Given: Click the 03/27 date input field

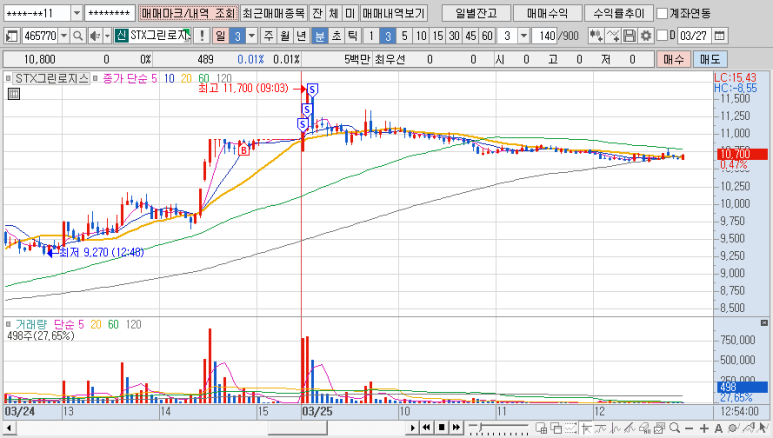Looking at the screenshot, I should point(694,36).
